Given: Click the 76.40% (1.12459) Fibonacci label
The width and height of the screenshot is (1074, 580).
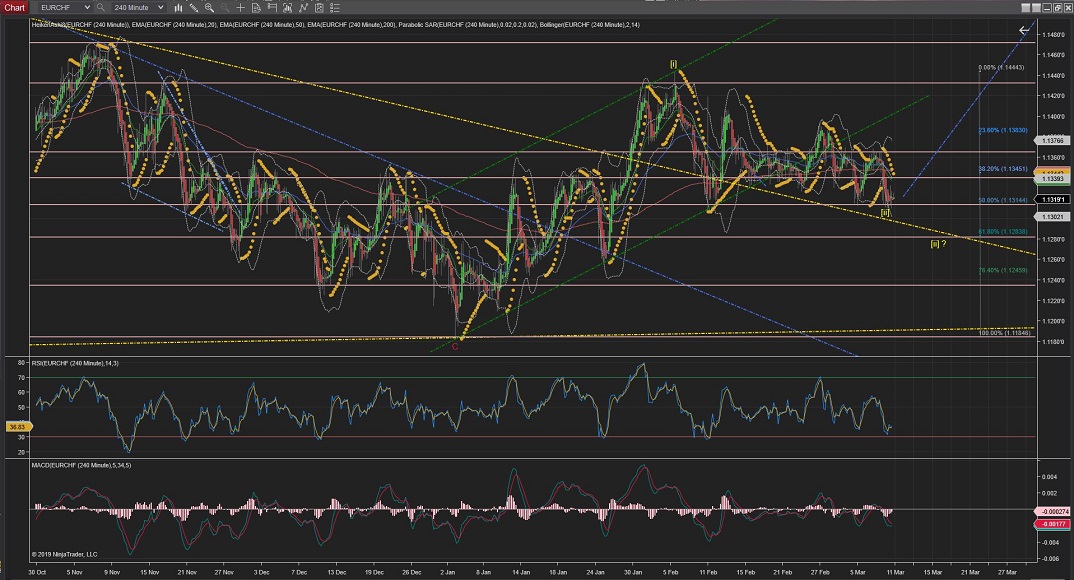Looking at the screenshot, I should click(1002, 270).
